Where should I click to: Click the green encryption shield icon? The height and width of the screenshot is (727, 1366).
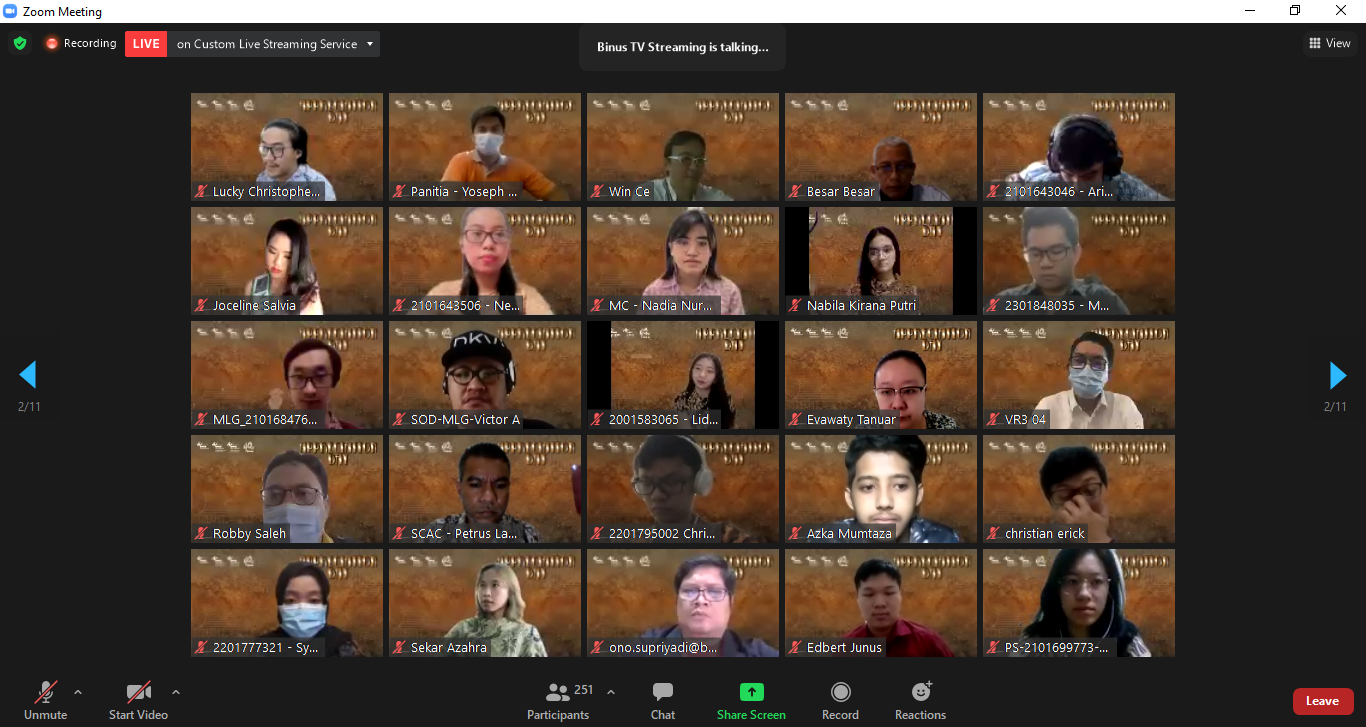20,44
